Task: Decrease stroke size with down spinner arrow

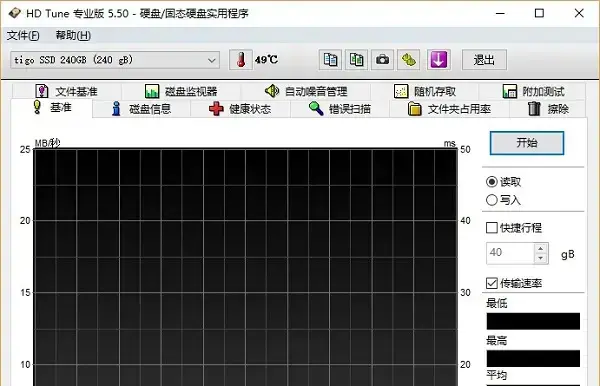Action: coord(541,258)
